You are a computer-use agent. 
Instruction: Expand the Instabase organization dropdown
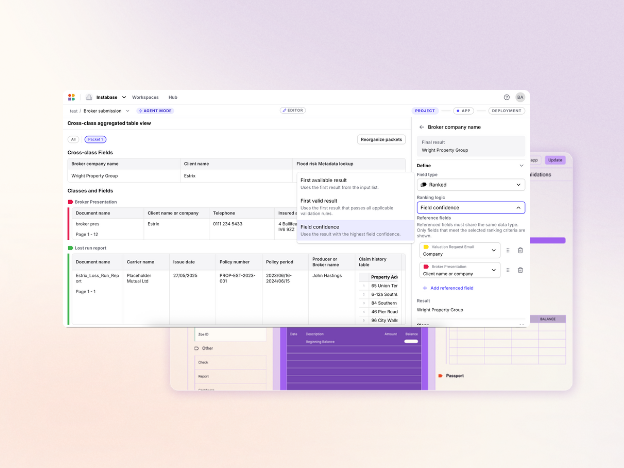(124, 97)
